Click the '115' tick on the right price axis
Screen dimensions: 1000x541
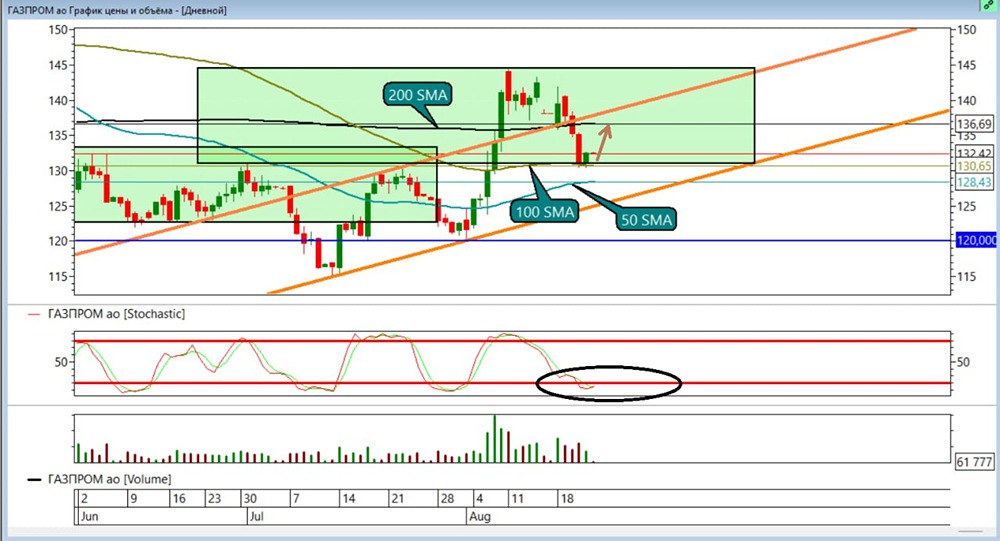967,277
